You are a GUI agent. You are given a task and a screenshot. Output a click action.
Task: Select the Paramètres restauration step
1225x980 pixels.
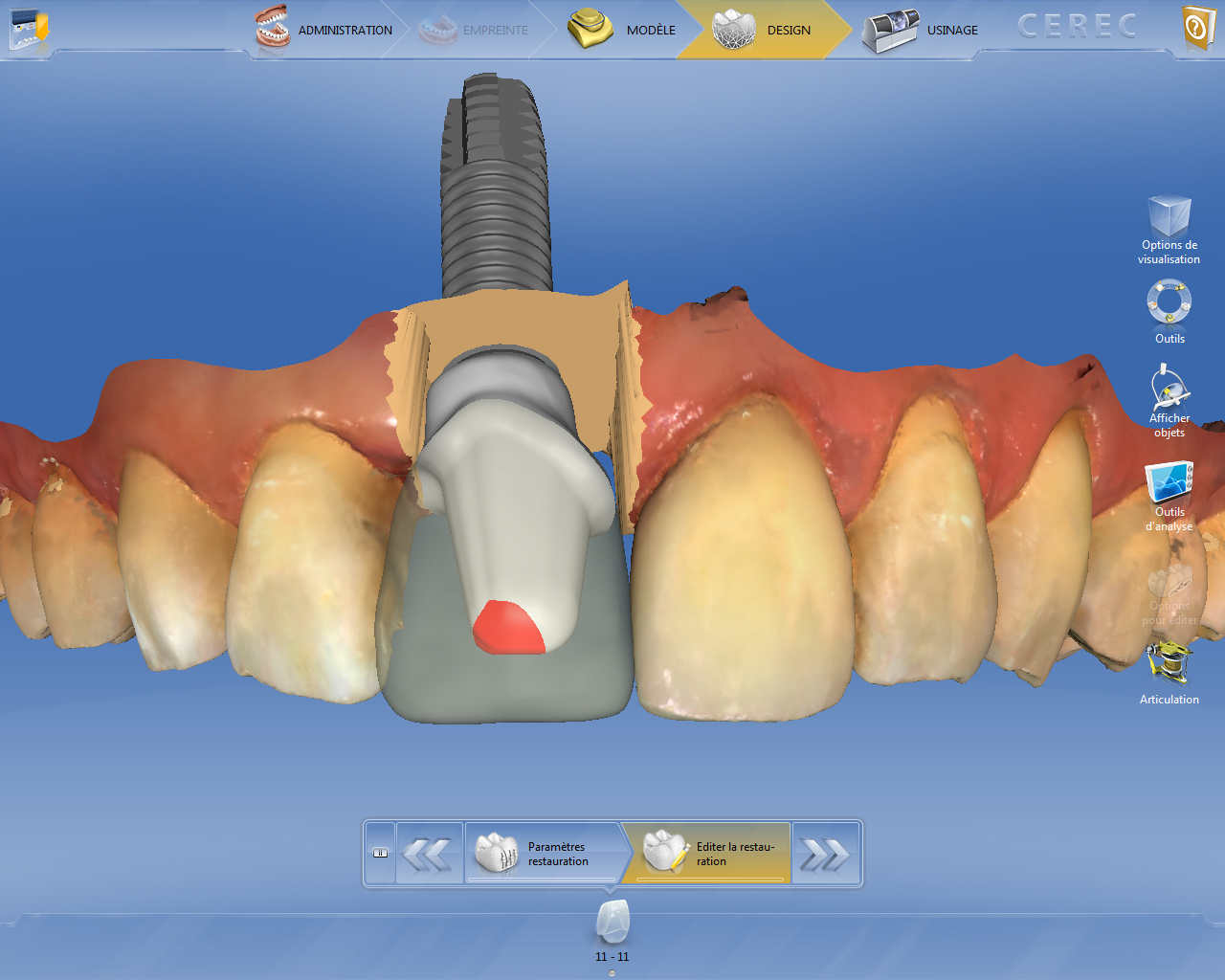click(542, 854)
